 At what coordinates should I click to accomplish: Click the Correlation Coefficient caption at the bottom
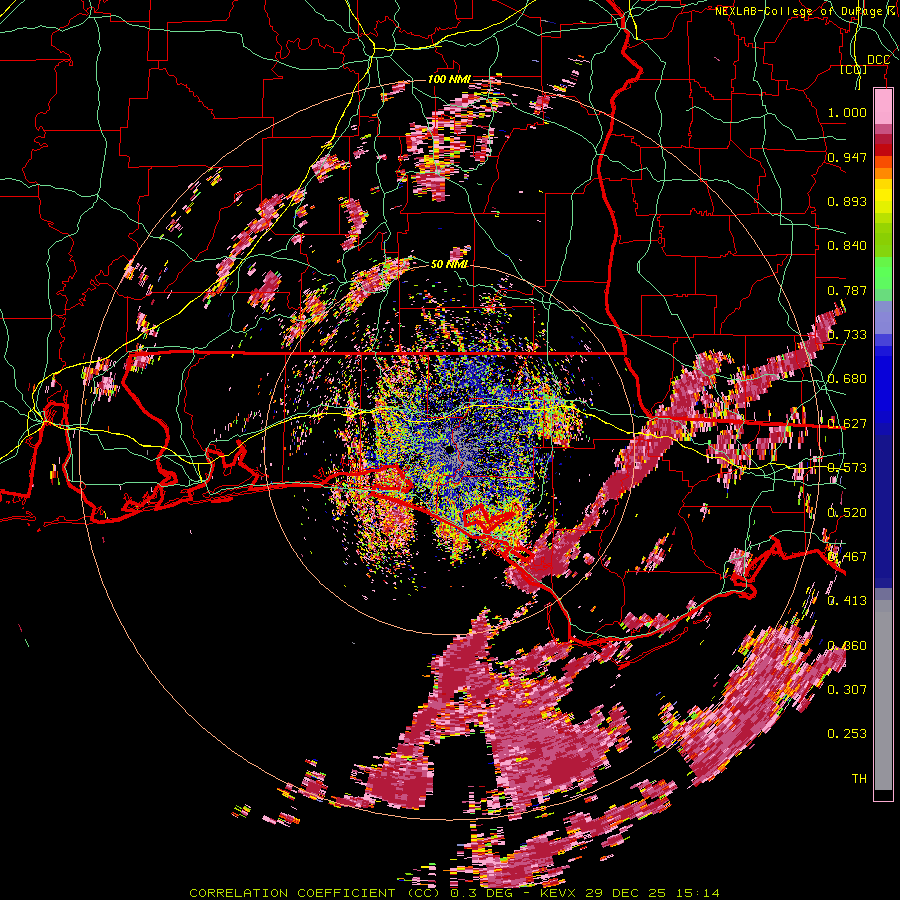click(454, 893)
